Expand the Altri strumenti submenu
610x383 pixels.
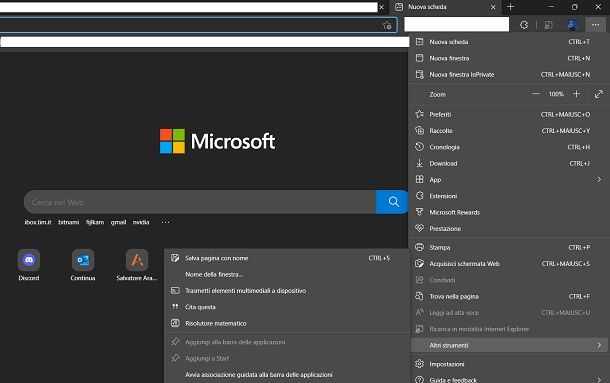(508, 345)
